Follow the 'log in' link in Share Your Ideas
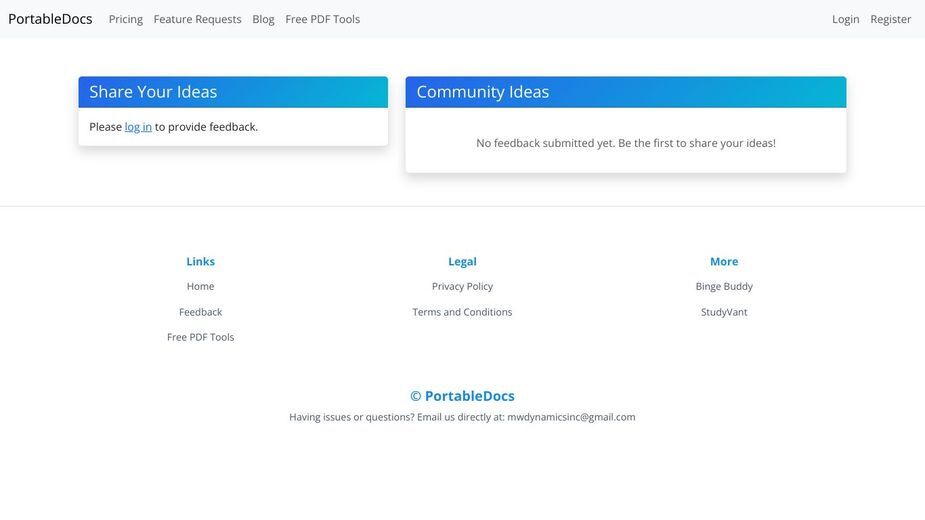 (x=138, y=127)
